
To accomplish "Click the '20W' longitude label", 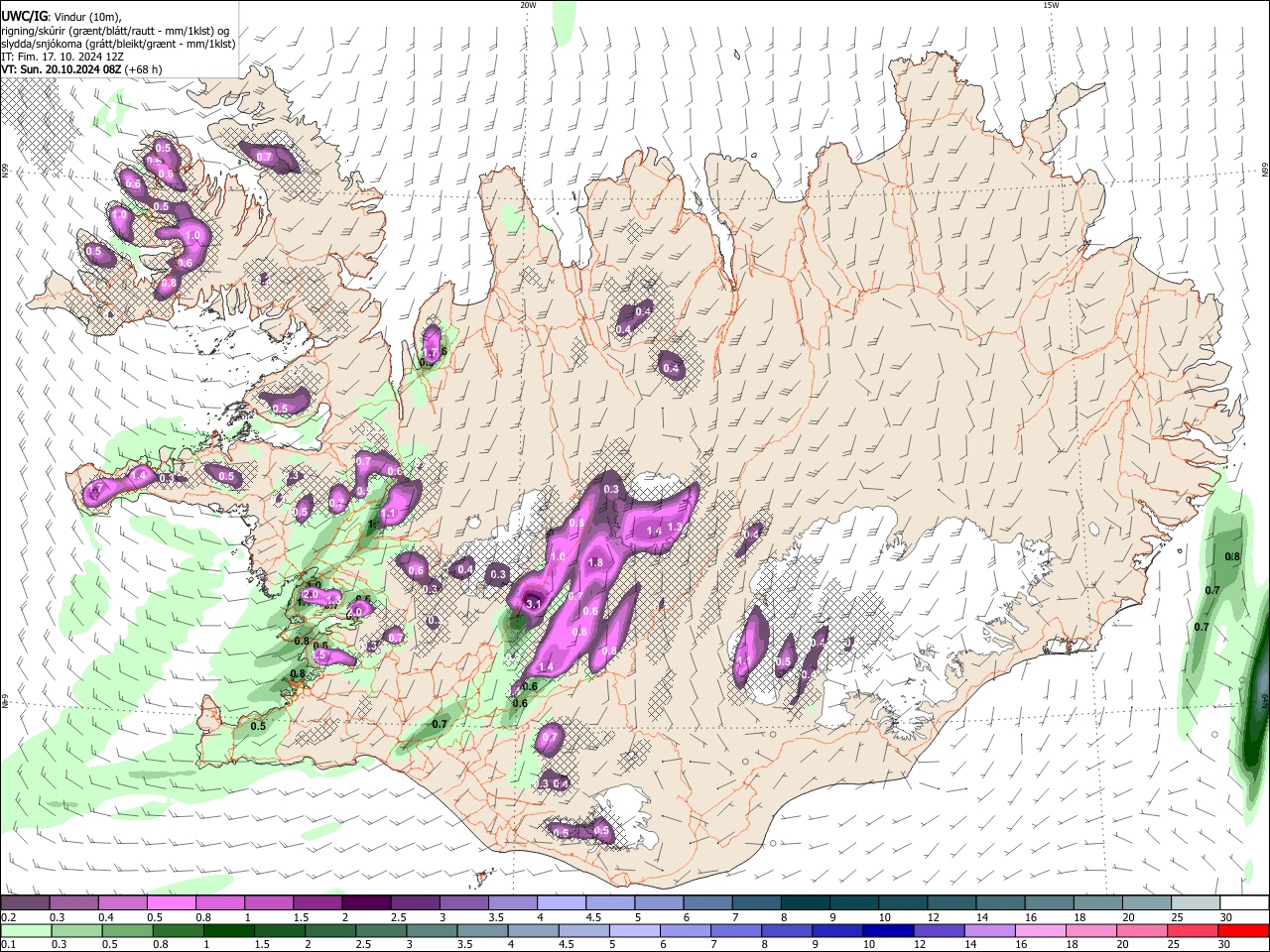I will (x=528, y=5).
